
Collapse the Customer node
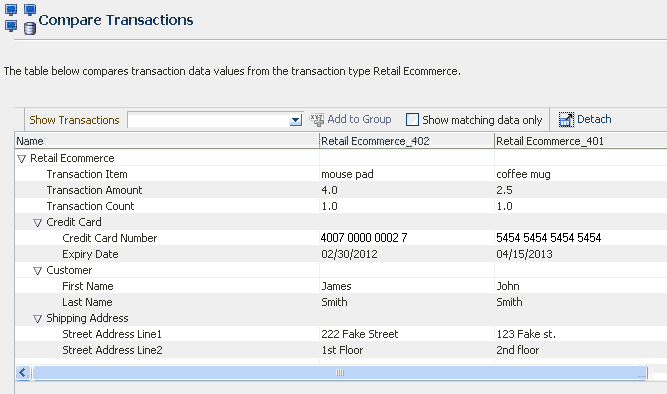(37, 271)
